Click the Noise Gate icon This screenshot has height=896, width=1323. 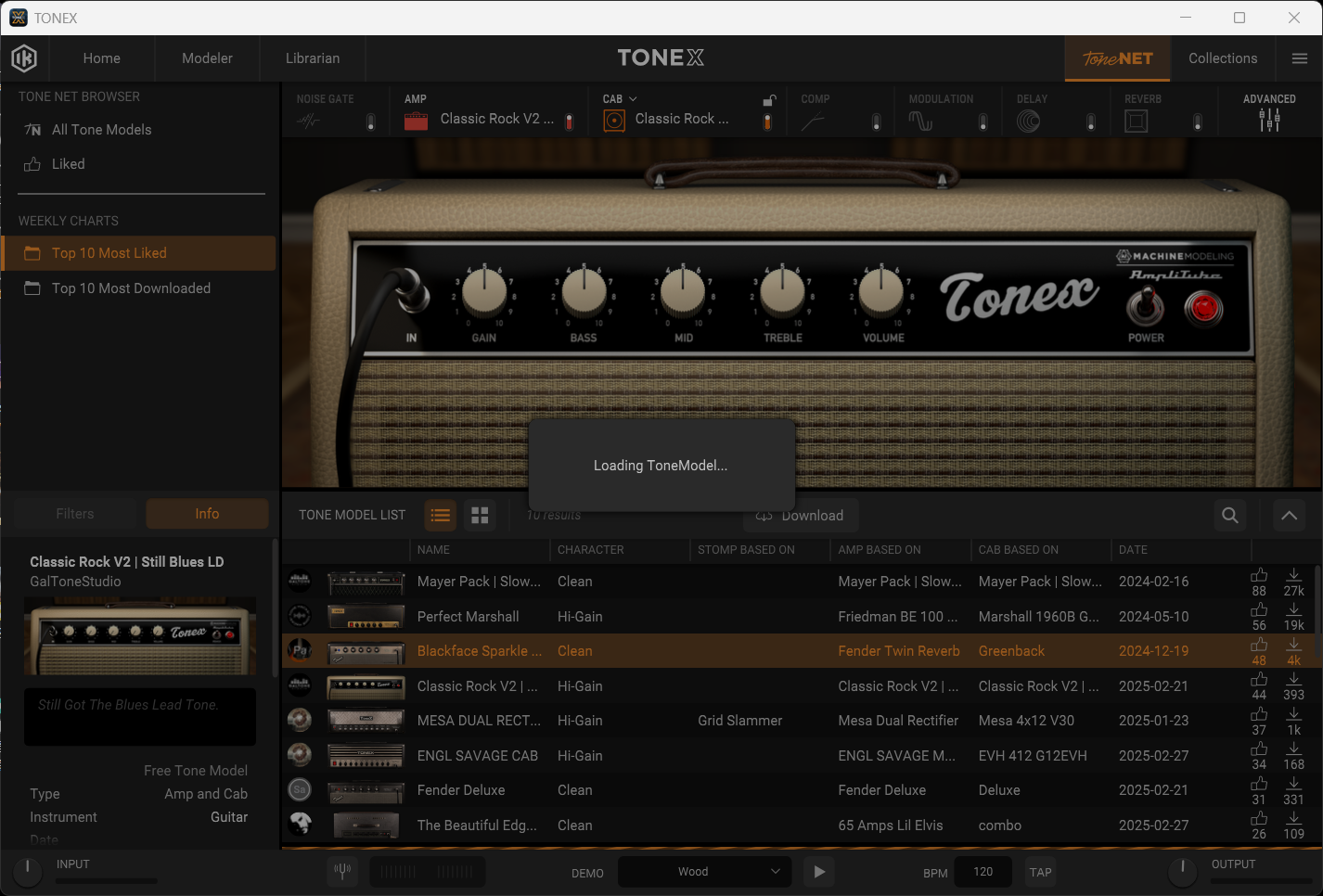coord(309,121)
